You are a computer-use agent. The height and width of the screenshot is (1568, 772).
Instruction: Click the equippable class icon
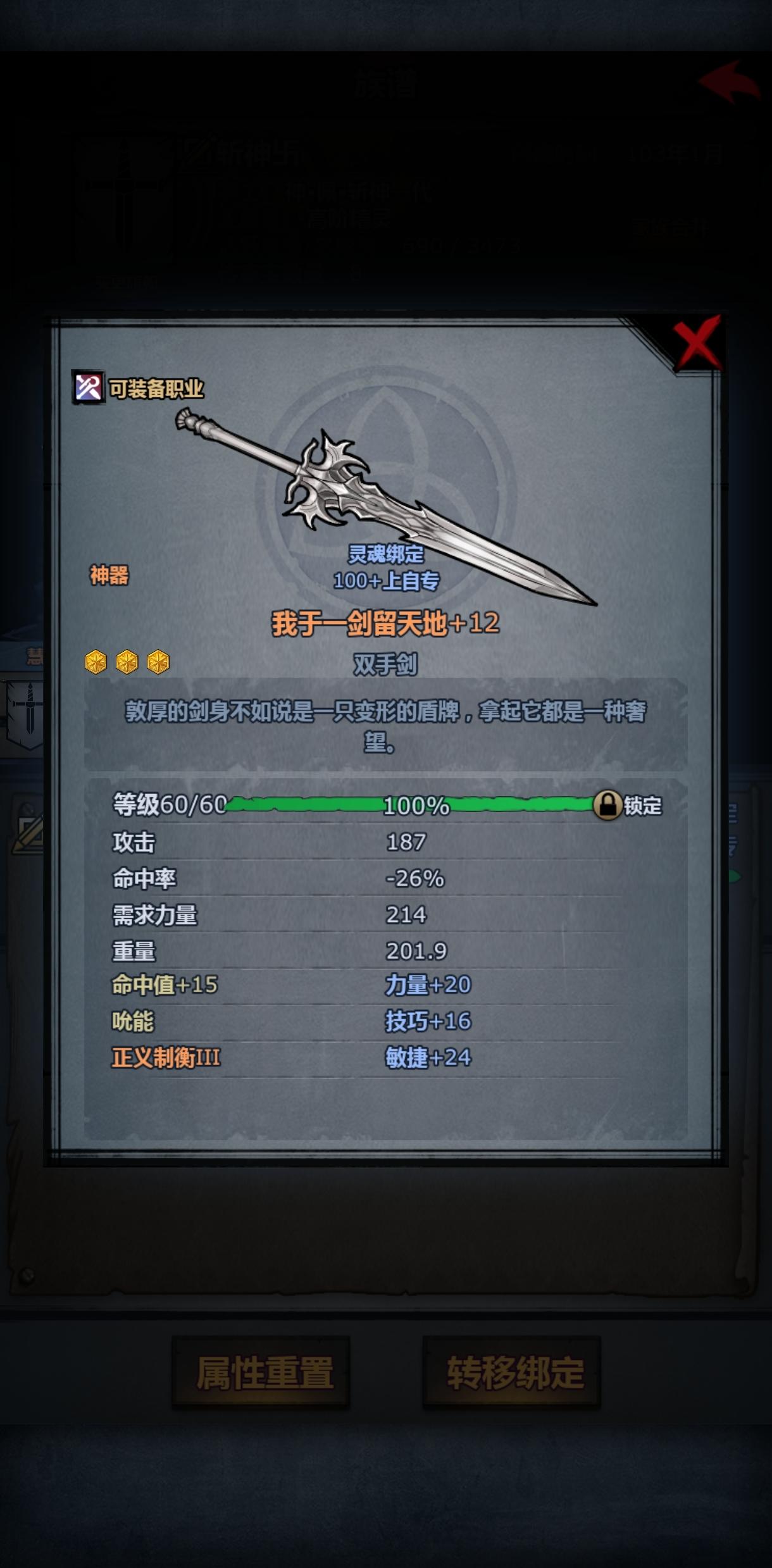[x=89, y=387]
